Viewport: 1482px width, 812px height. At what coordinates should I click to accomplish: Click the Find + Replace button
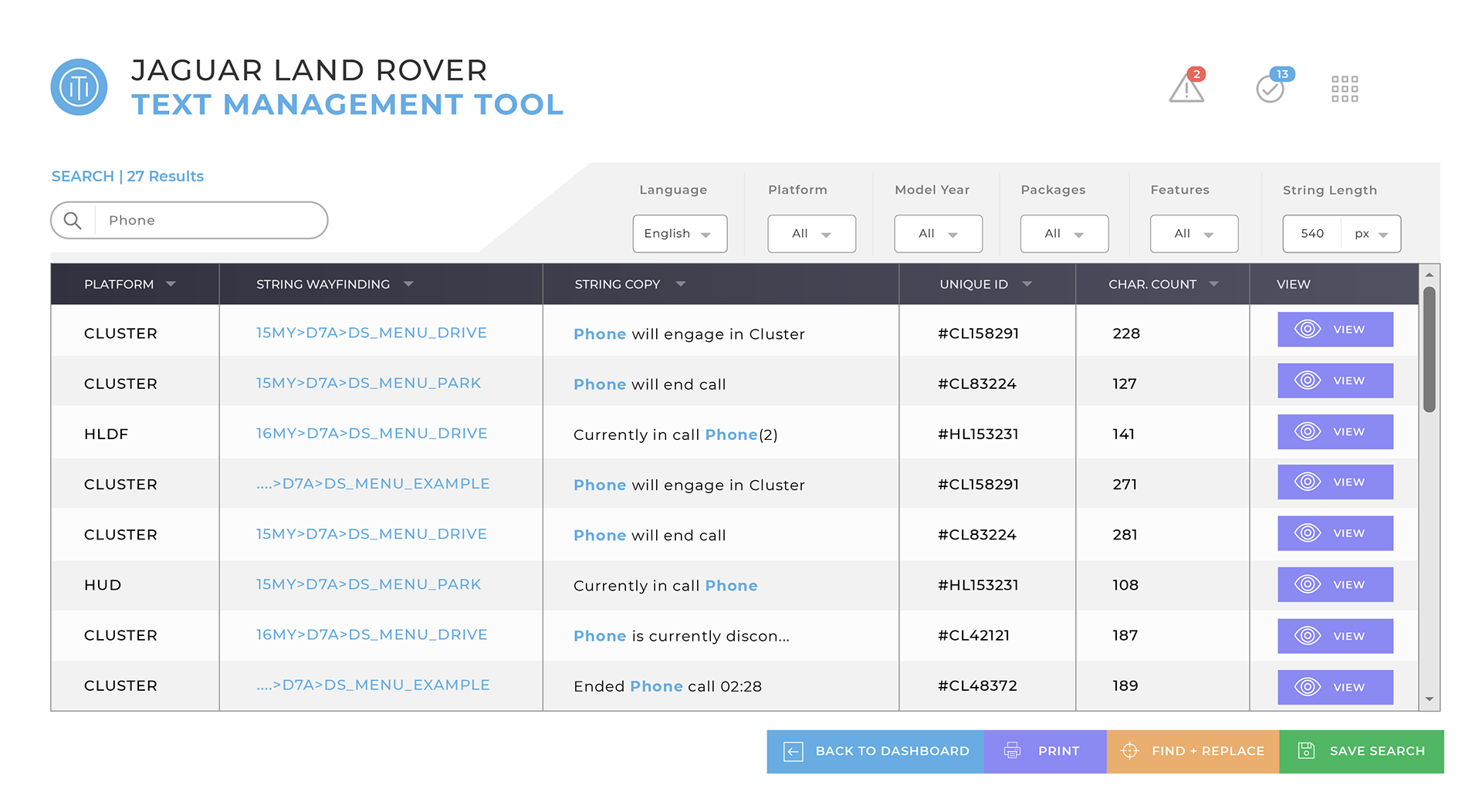(x=1193, y=752)
